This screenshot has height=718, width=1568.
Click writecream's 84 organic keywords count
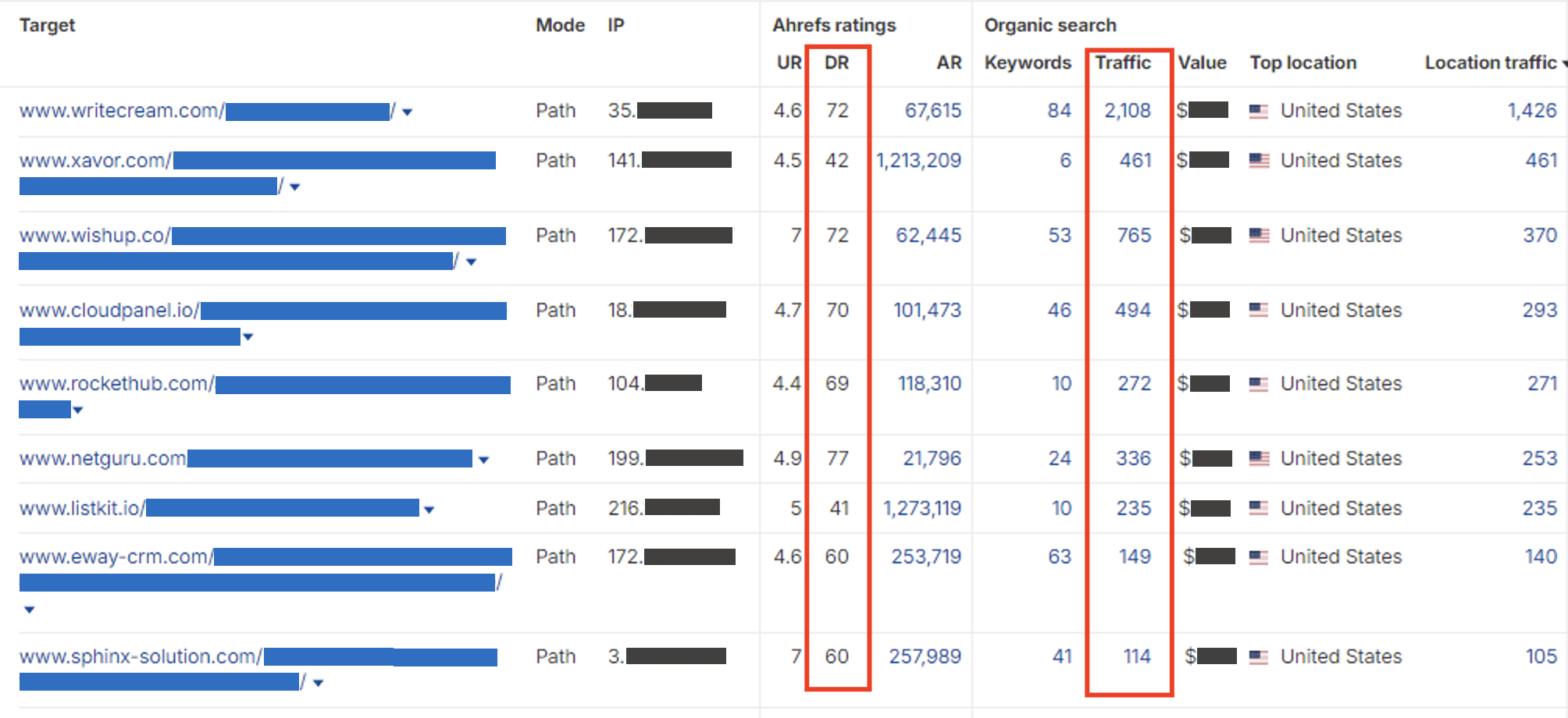point(1059,111)
